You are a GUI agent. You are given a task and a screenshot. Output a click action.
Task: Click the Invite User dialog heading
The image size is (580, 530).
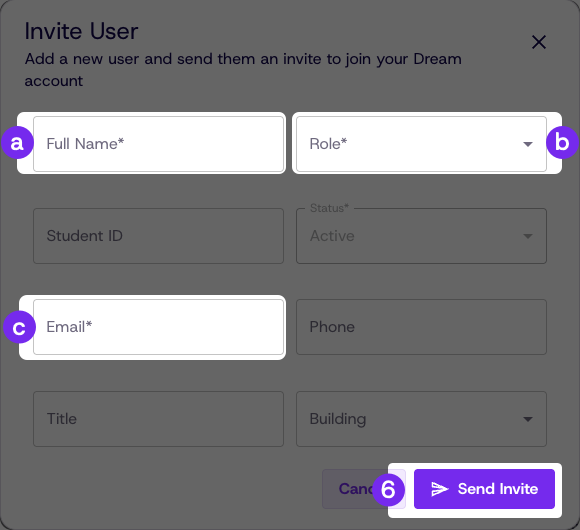coord(81,31)
